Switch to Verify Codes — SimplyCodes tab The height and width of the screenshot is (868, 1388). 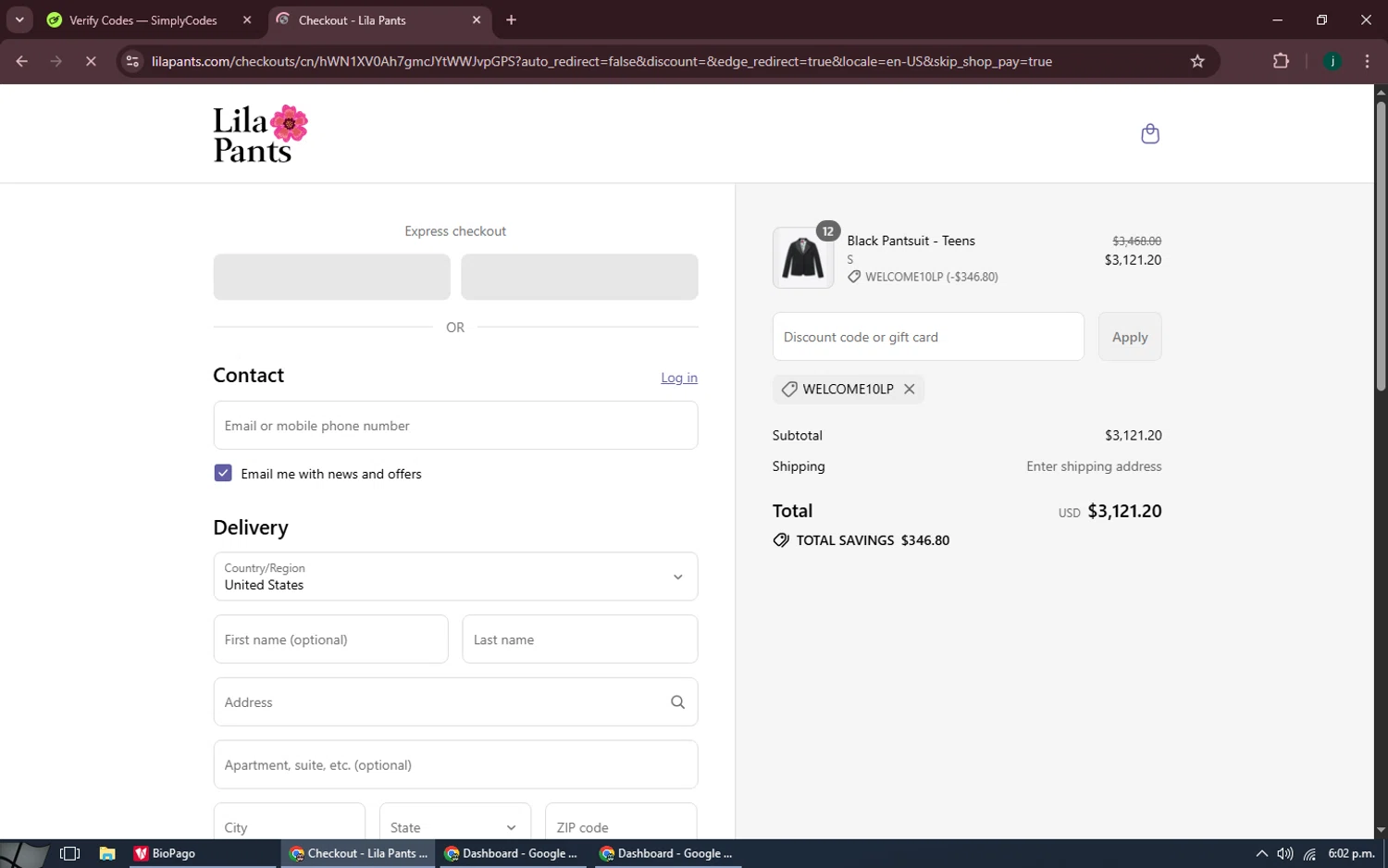[x=143, y=20]
